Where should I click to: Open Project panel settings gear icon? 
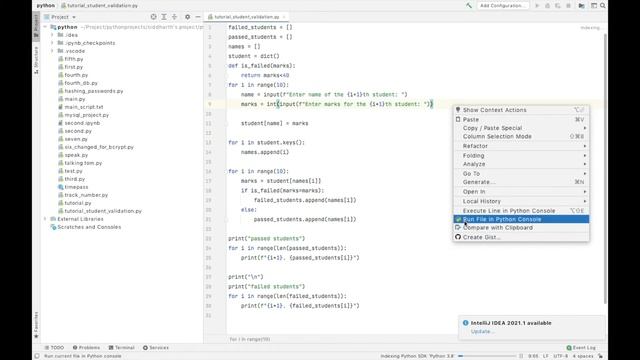(x=187, y=17)
